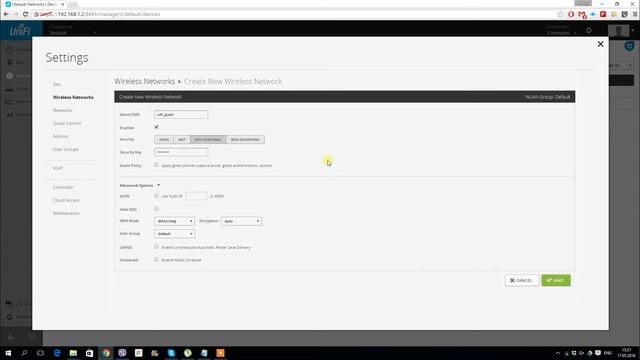Open the Windows Start menu
The height and width of the screenshot is (360, 640).
[x=8, y=353]
